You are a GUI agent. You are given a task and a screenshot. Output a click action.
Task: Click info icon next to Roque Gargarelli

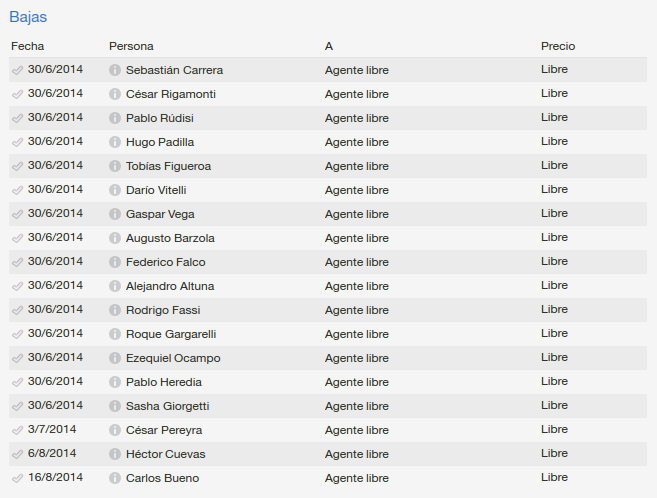coord(115,334)
